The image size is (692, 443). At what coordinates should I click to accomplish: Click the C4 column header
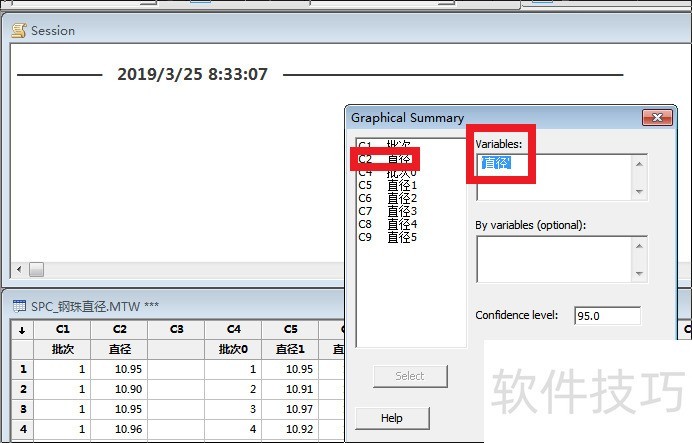pos(233,330)
